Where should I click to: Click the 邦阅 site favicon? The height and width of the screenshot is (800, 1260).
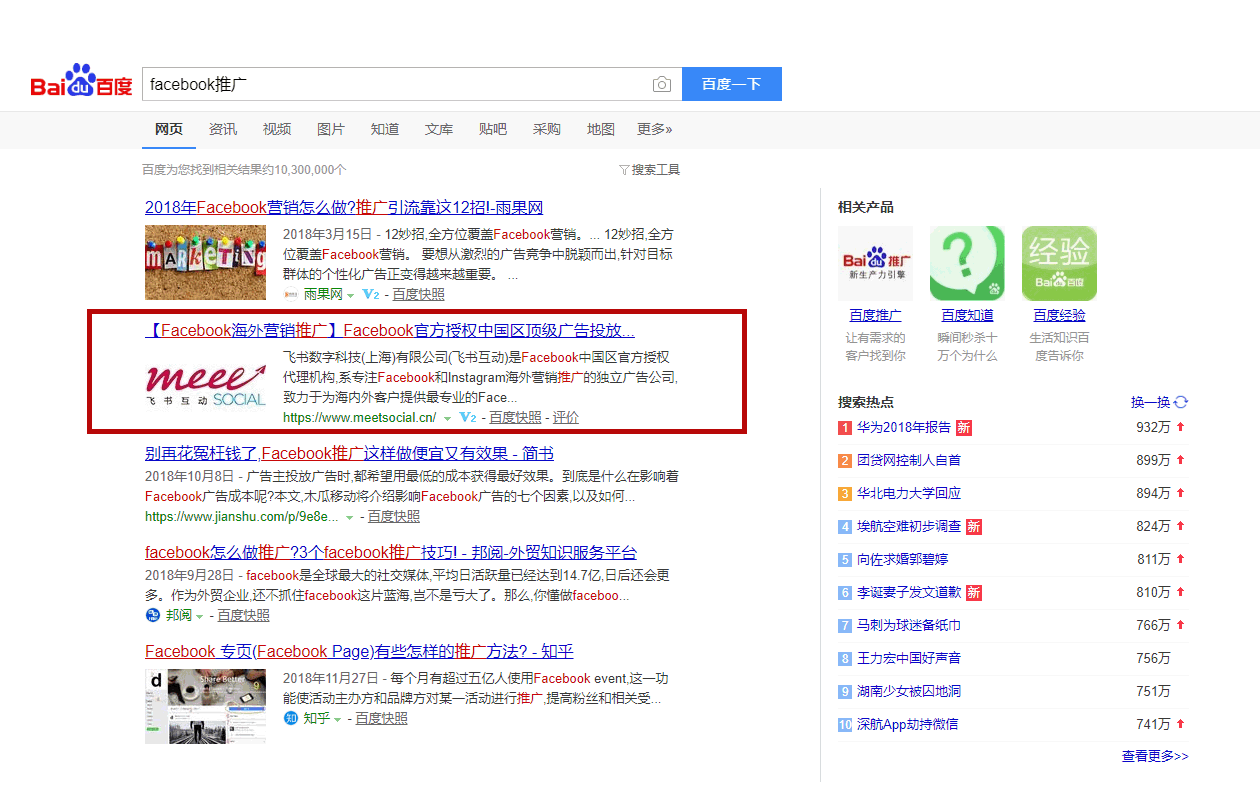coord(153,615)
